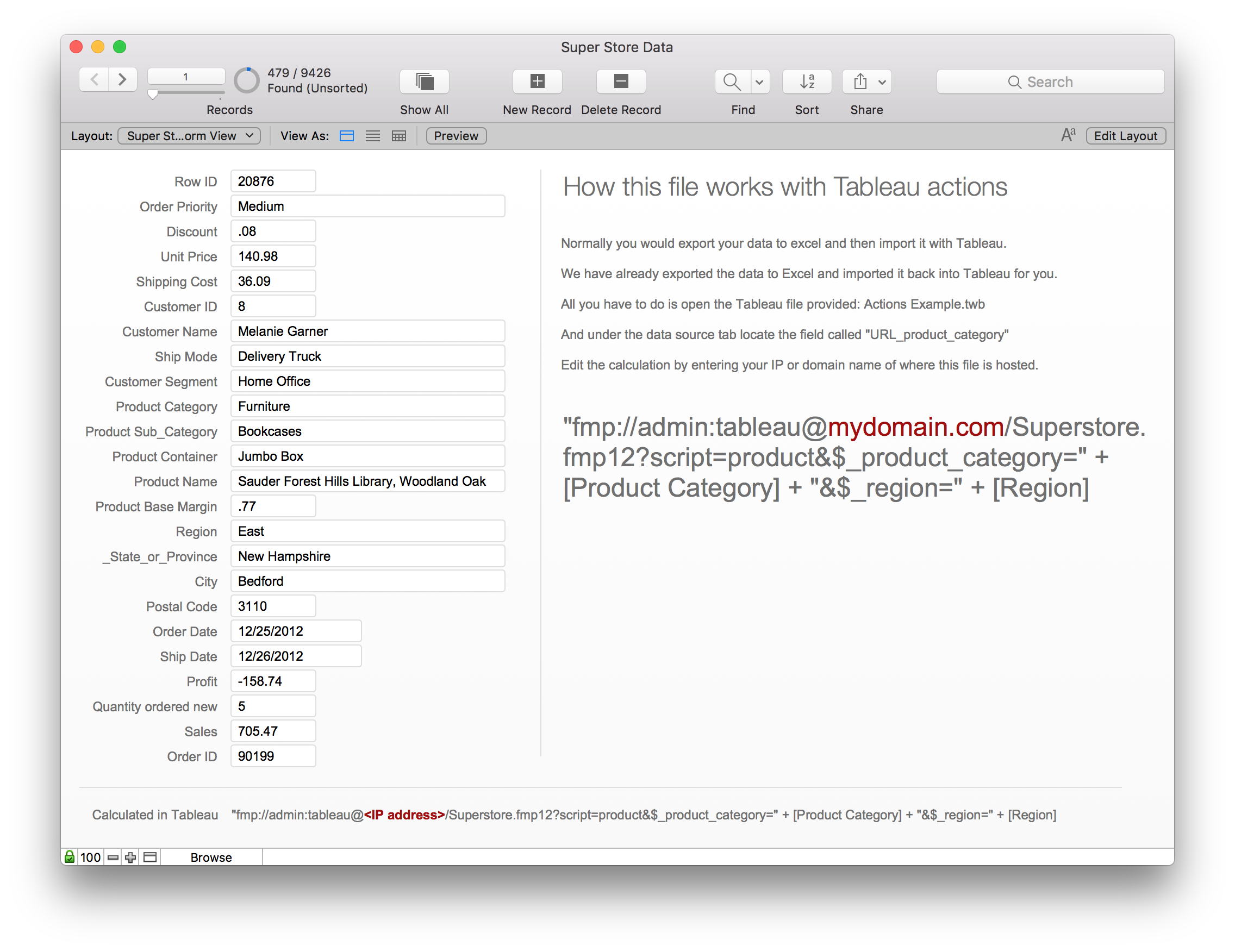
Task: Click the Show All records icon
Action: pos(424,82)
